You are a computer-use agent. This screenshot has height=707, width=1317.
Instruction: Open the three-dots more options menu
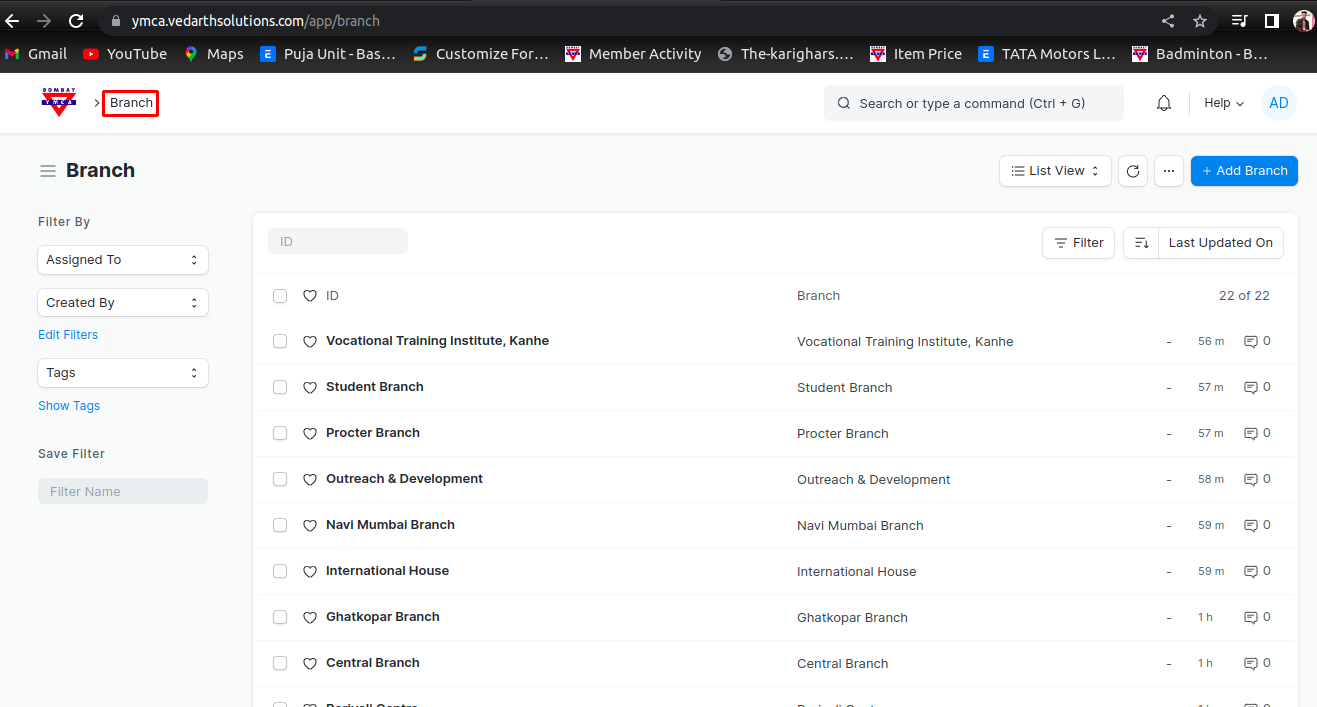[1169, 171]
